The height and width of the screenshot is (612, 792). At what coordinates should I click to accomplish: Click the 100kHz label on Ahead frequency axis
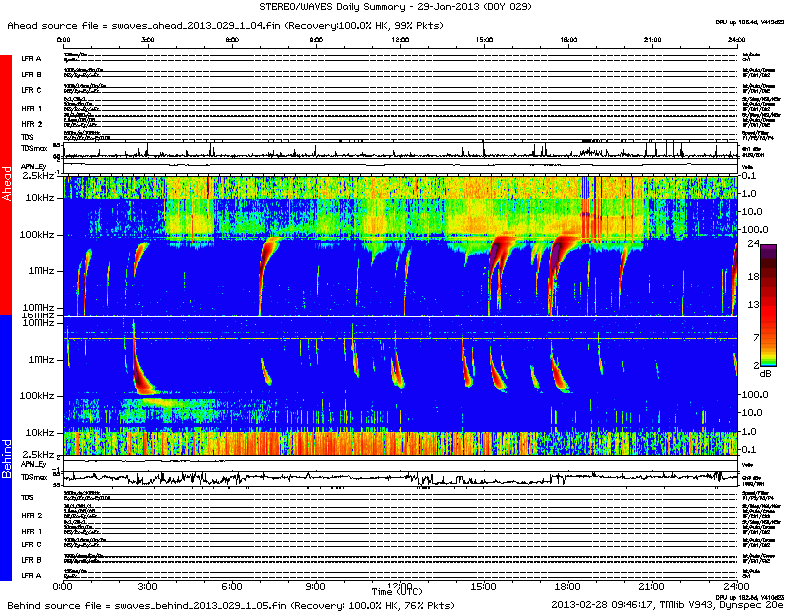point(40,234)
